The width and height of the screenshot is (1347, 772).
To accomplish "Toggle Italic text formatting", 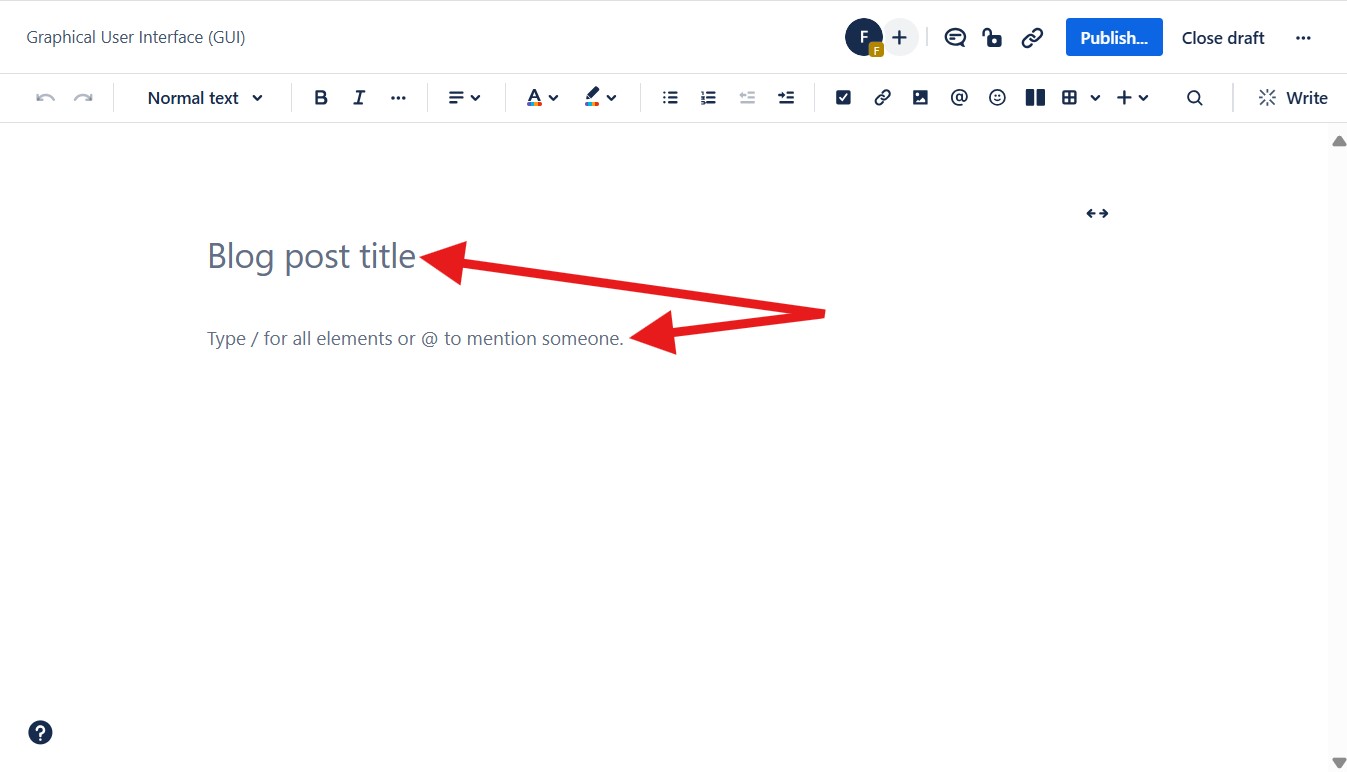I will [359, 98].
